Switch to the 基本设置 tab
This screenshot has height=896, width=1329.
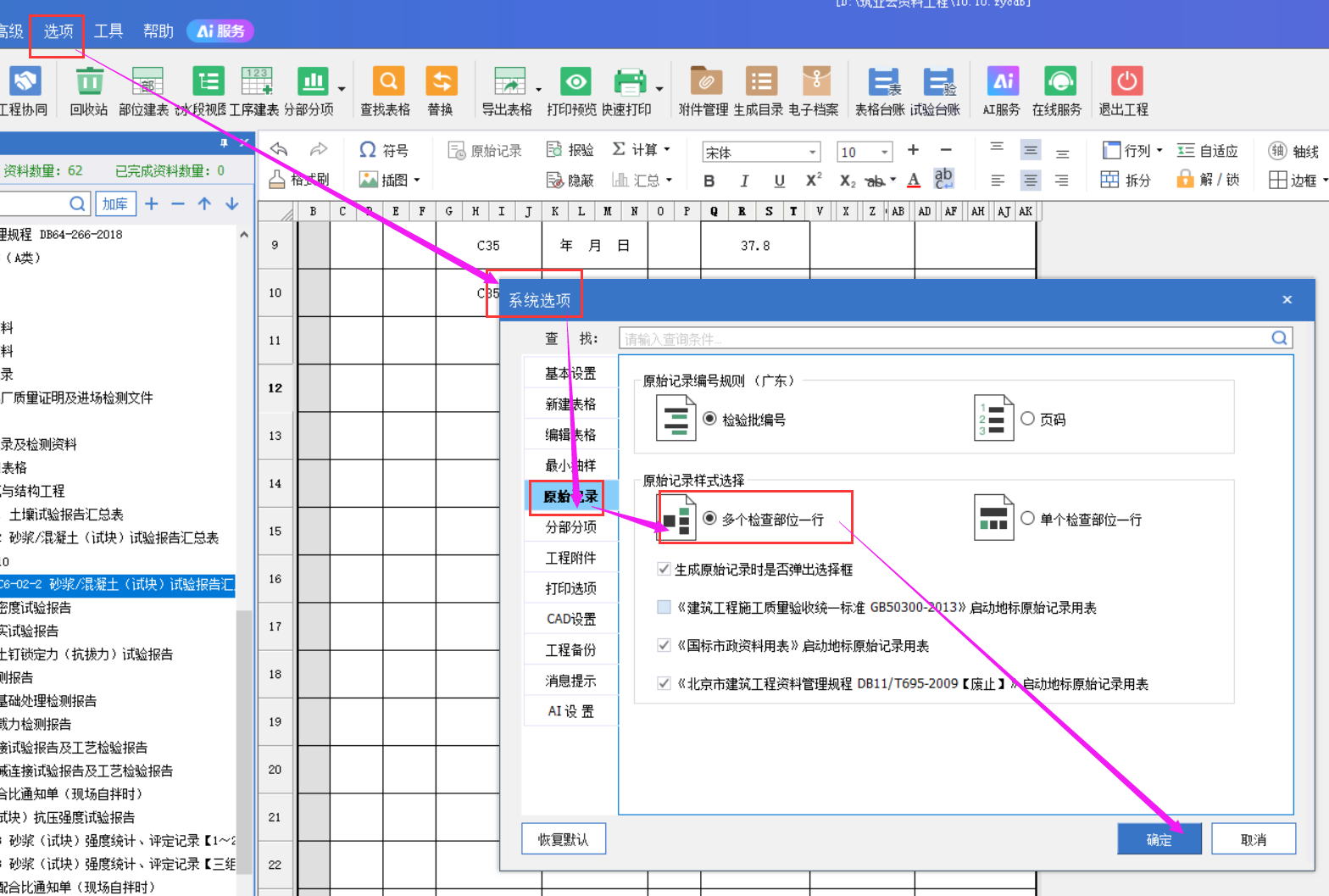coord(570,373)
